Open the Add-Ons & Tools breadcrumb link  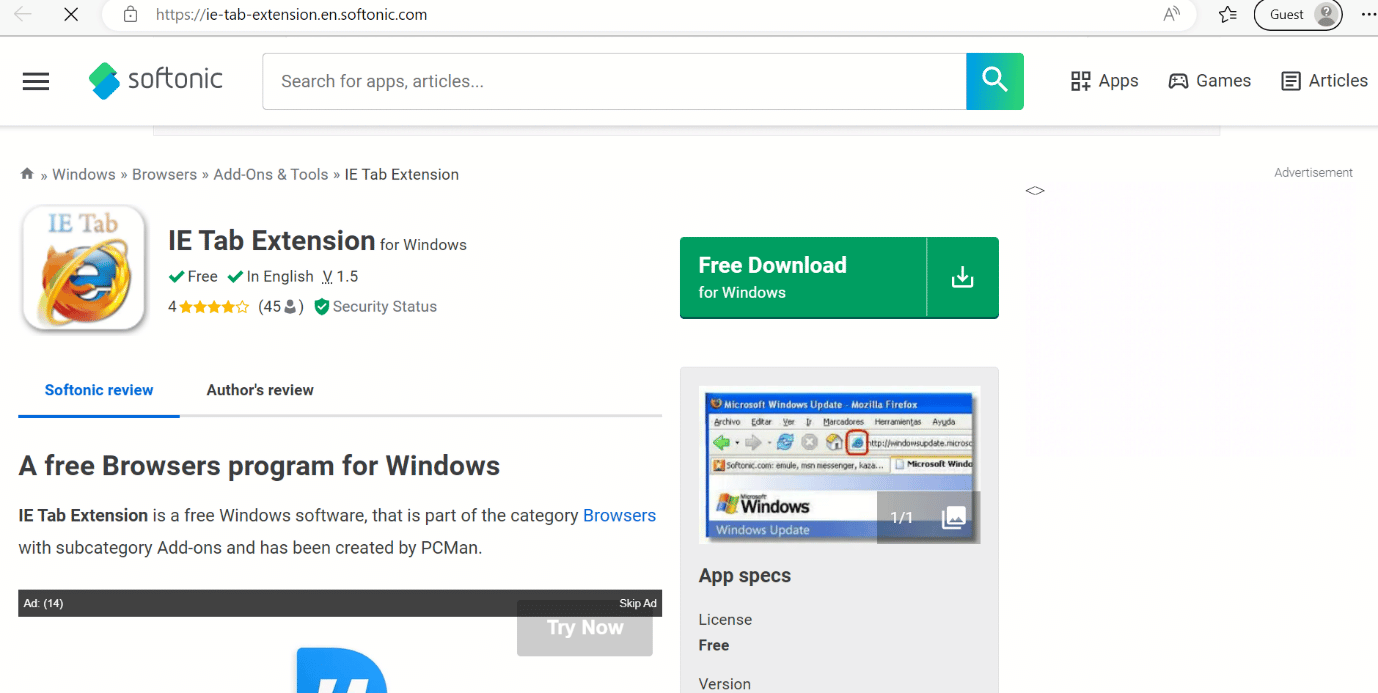click(x=271, y=174)
